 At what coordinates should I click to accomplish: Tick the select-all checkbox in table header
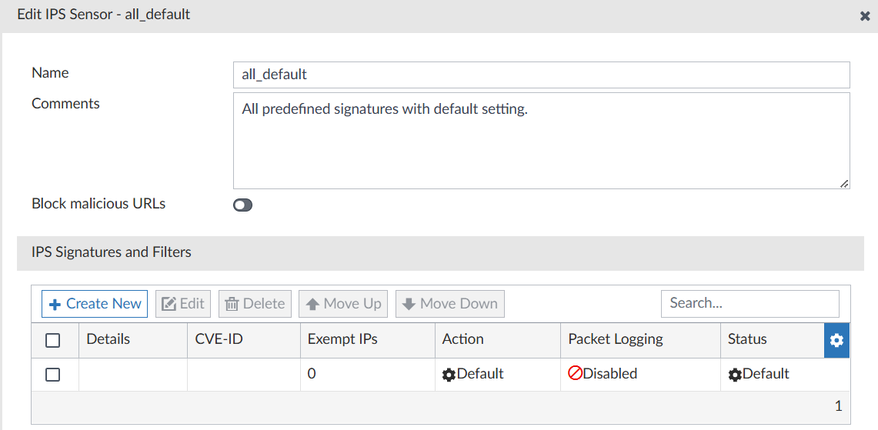point(53,340)
